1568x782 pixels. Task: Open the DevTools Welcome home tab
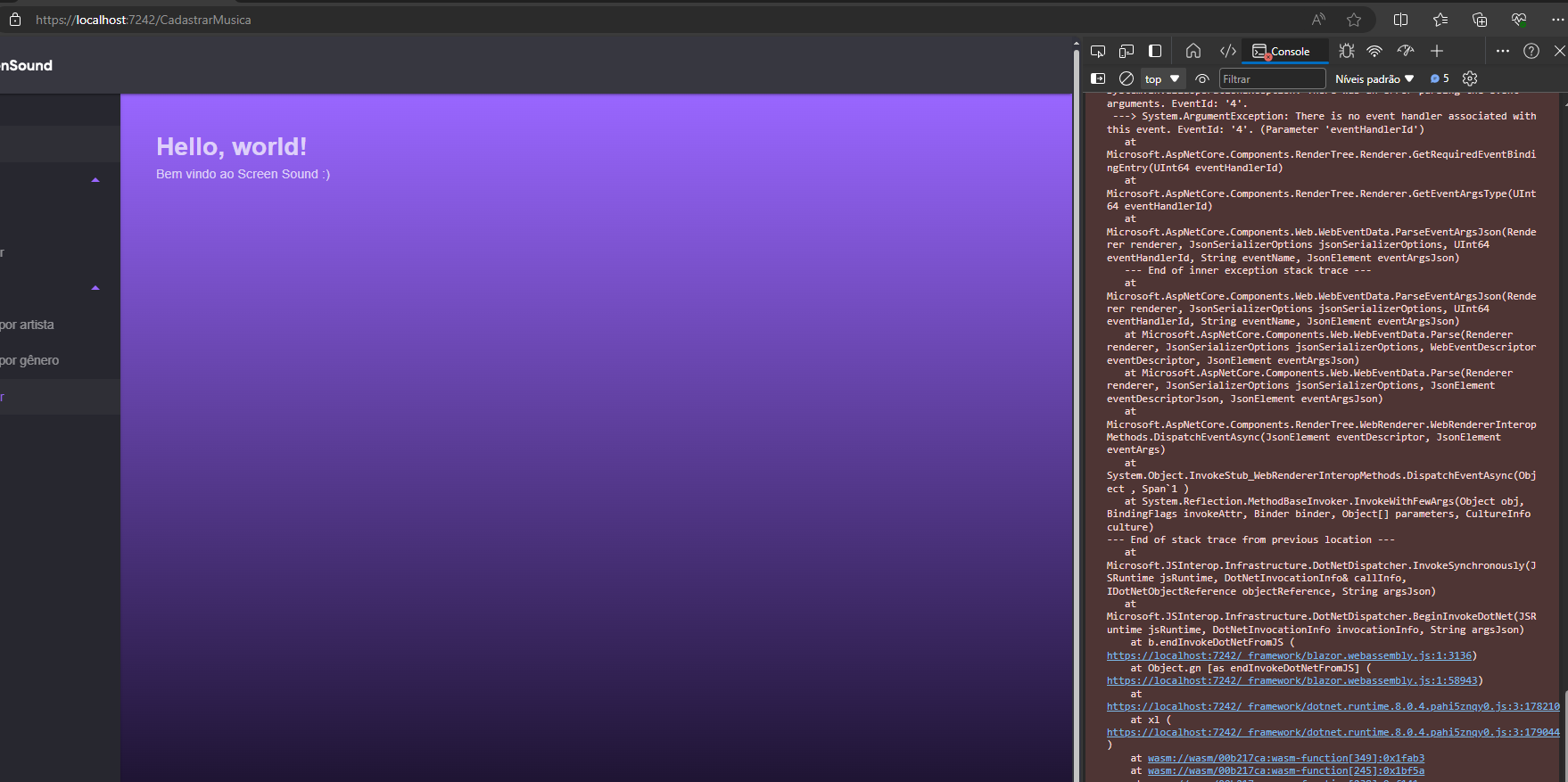pos(1193,52)
